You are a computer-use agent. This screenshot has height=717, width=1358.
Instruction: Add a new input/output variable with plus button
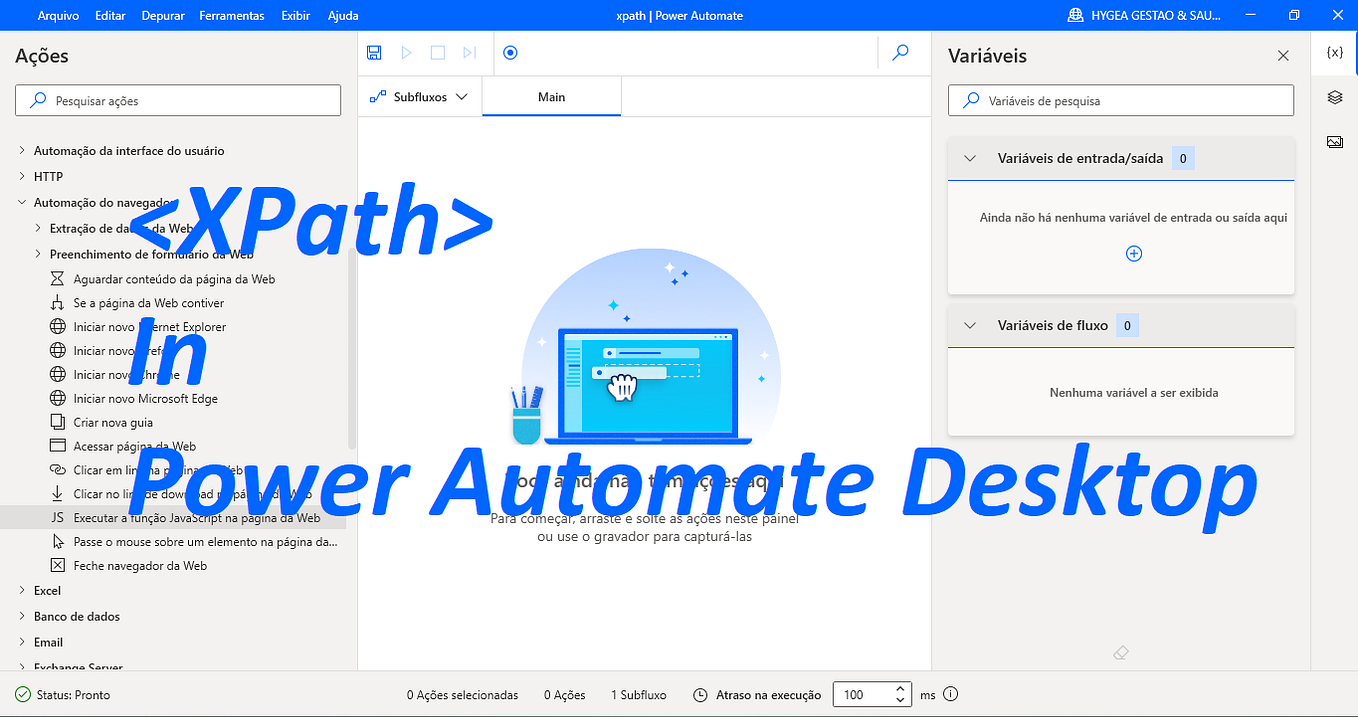coord(1133,253)
